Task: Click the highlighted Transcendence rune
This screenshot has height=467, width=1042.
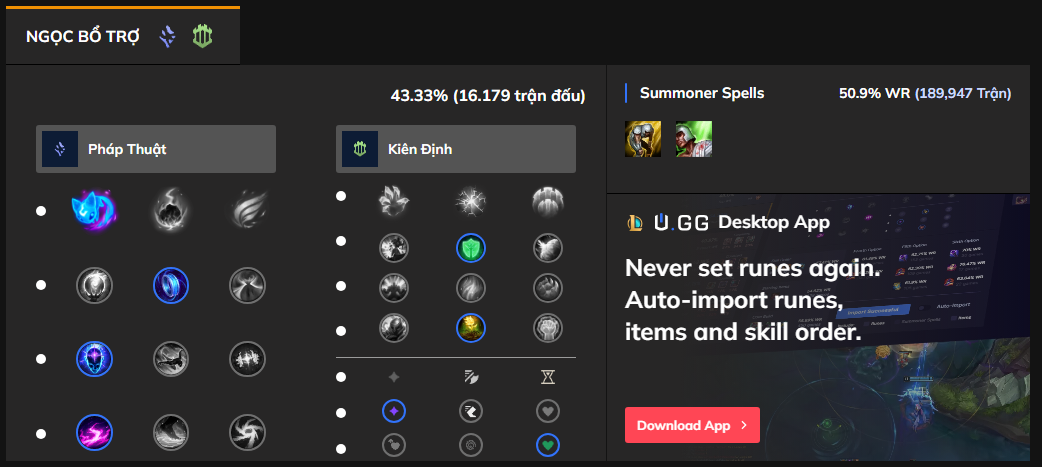Action: tap(94, 358)
